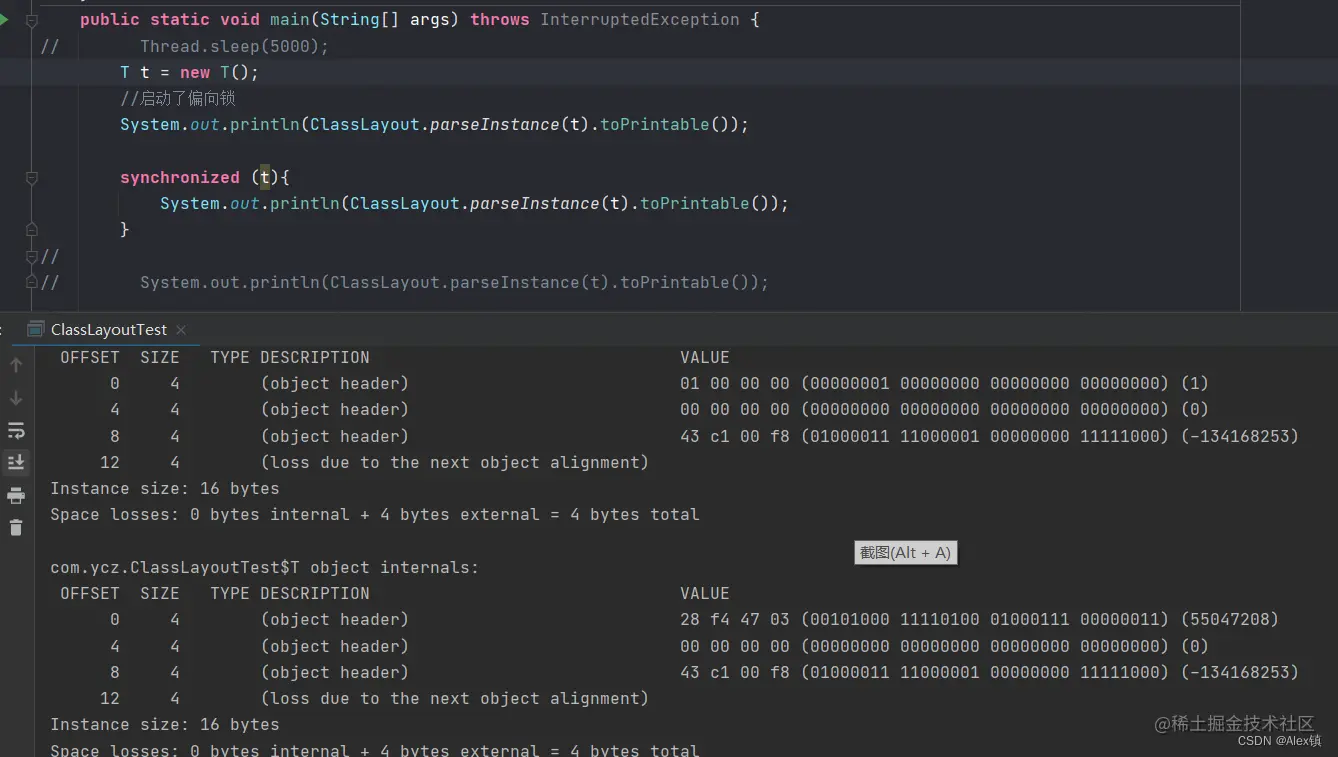Click the 'T t = new T();' line
Viewport: 1338px width, 757px height.
pyautogui.click(x=189, y=72)
